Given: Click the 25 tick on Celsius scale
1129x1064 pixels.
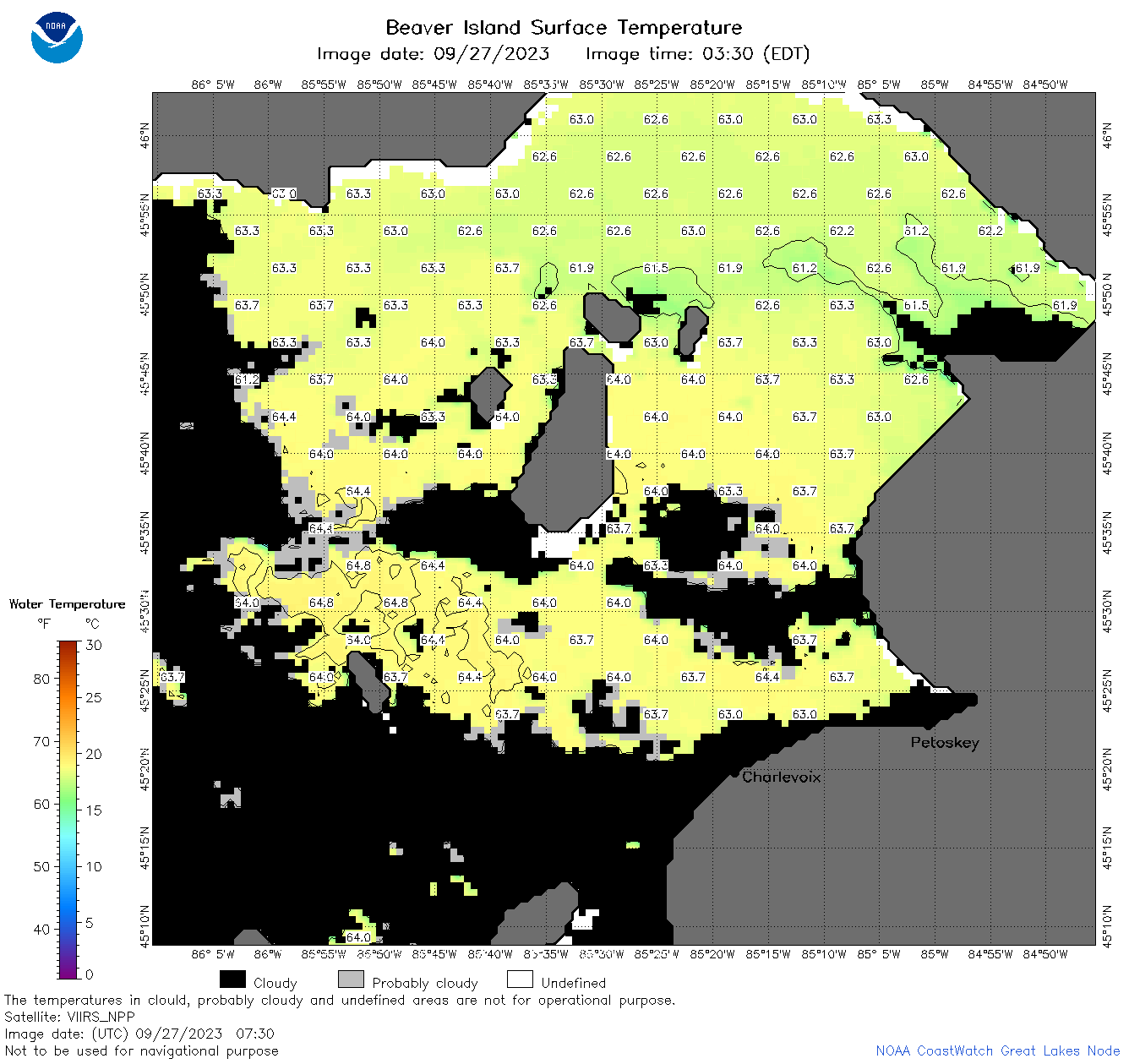Looking at the screenshot, I should pyautogui.click(x=94, y=698).
